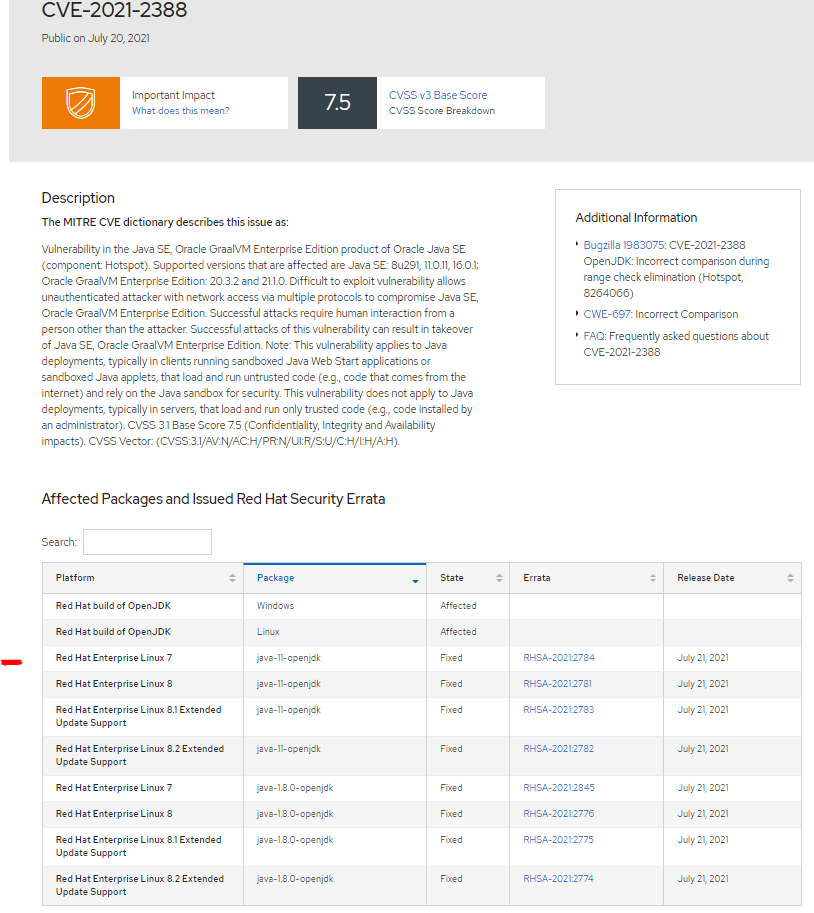Open RHSA-2021:2845 errata link

pyautogui.click(x=558, y=788)
